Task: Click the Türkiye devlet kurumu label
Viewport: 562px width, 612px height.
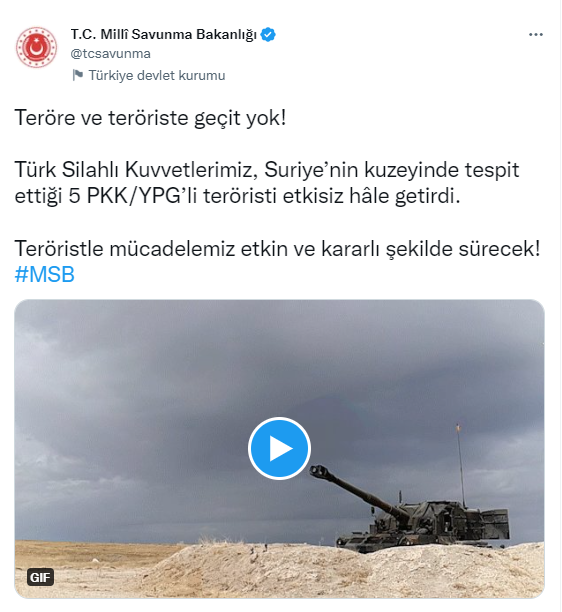Action: pos(157,75)
